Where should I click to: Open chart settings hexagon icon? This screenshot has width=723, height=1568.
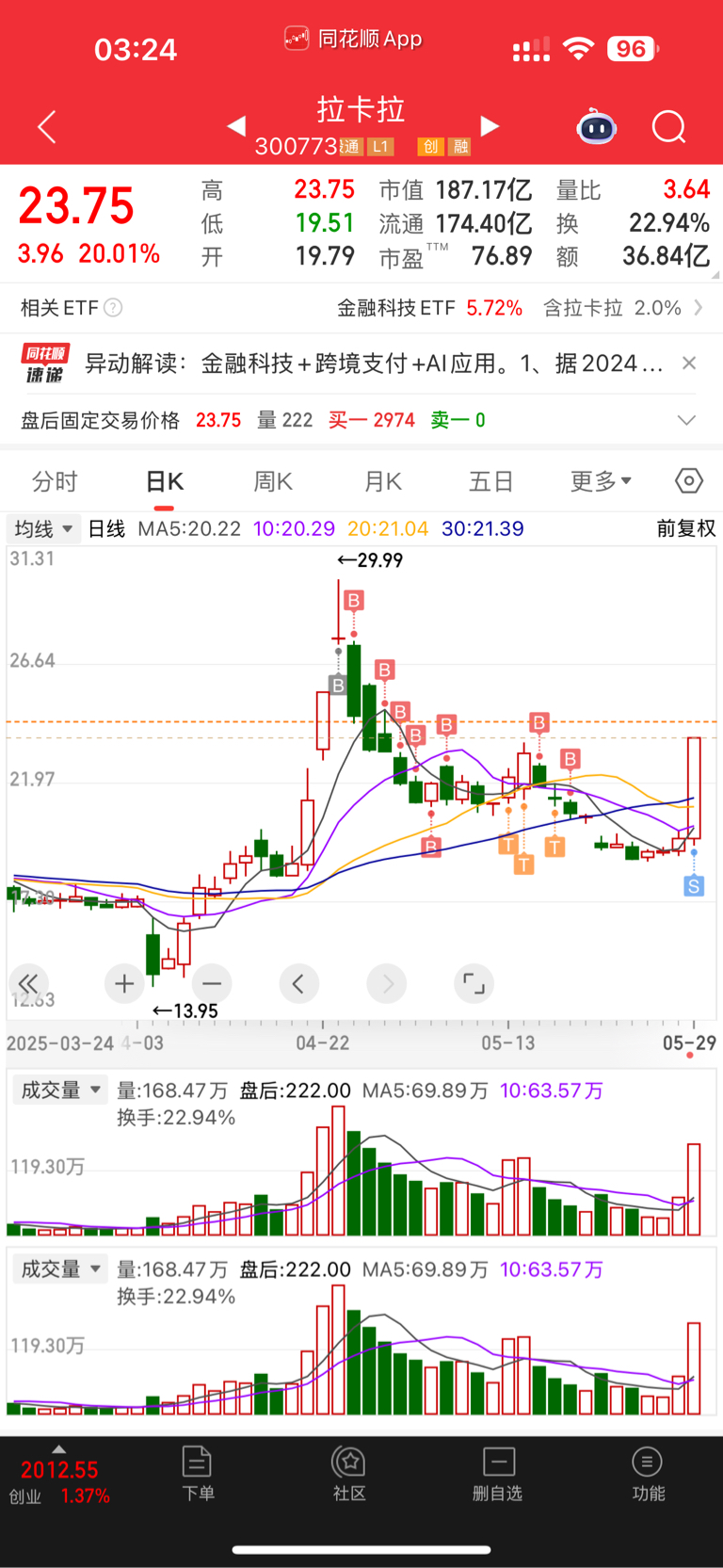(x=689, y=481)
